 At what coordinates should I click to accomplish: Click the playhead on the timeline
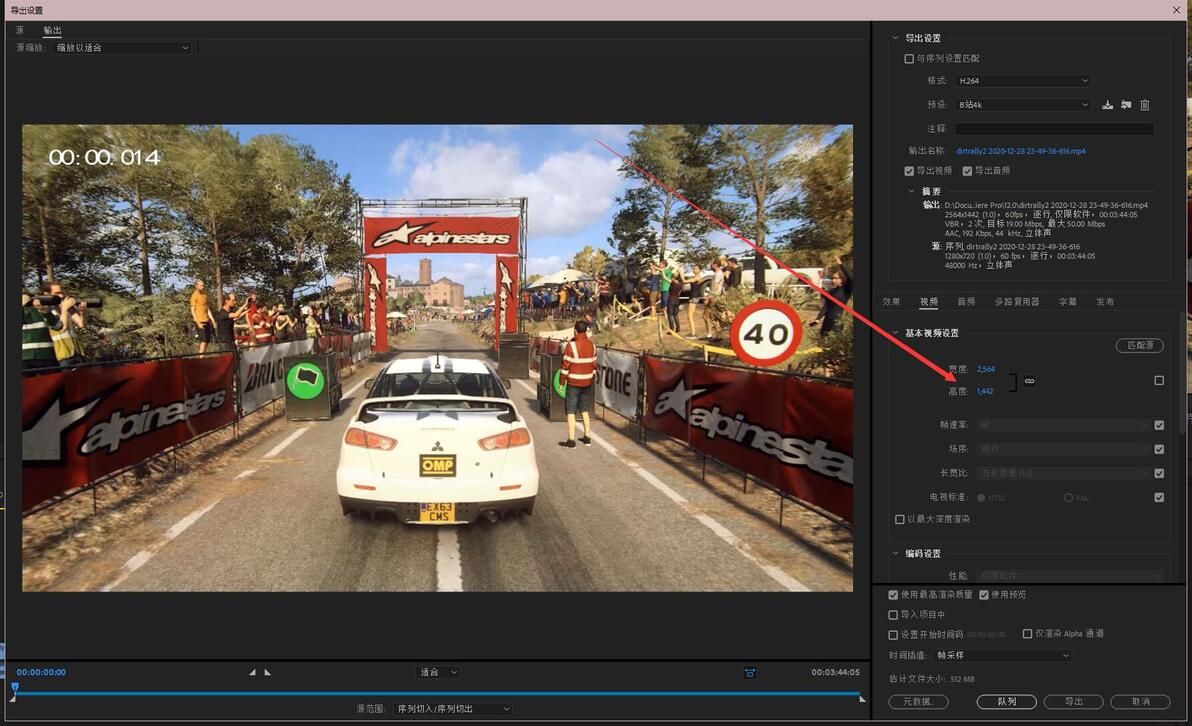point(14,687)
